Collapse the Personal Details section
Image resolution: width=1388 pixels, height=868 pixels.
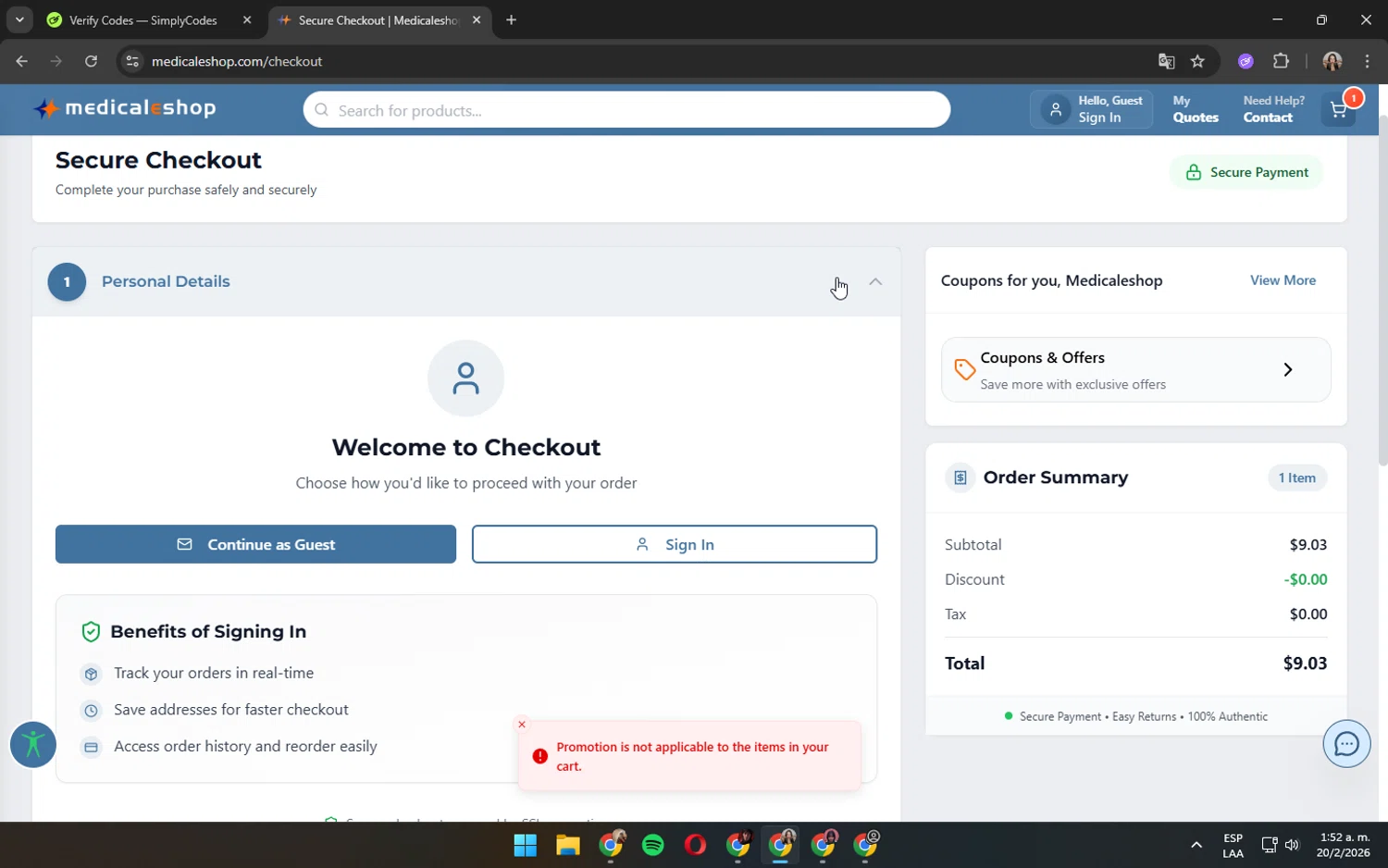875,281
